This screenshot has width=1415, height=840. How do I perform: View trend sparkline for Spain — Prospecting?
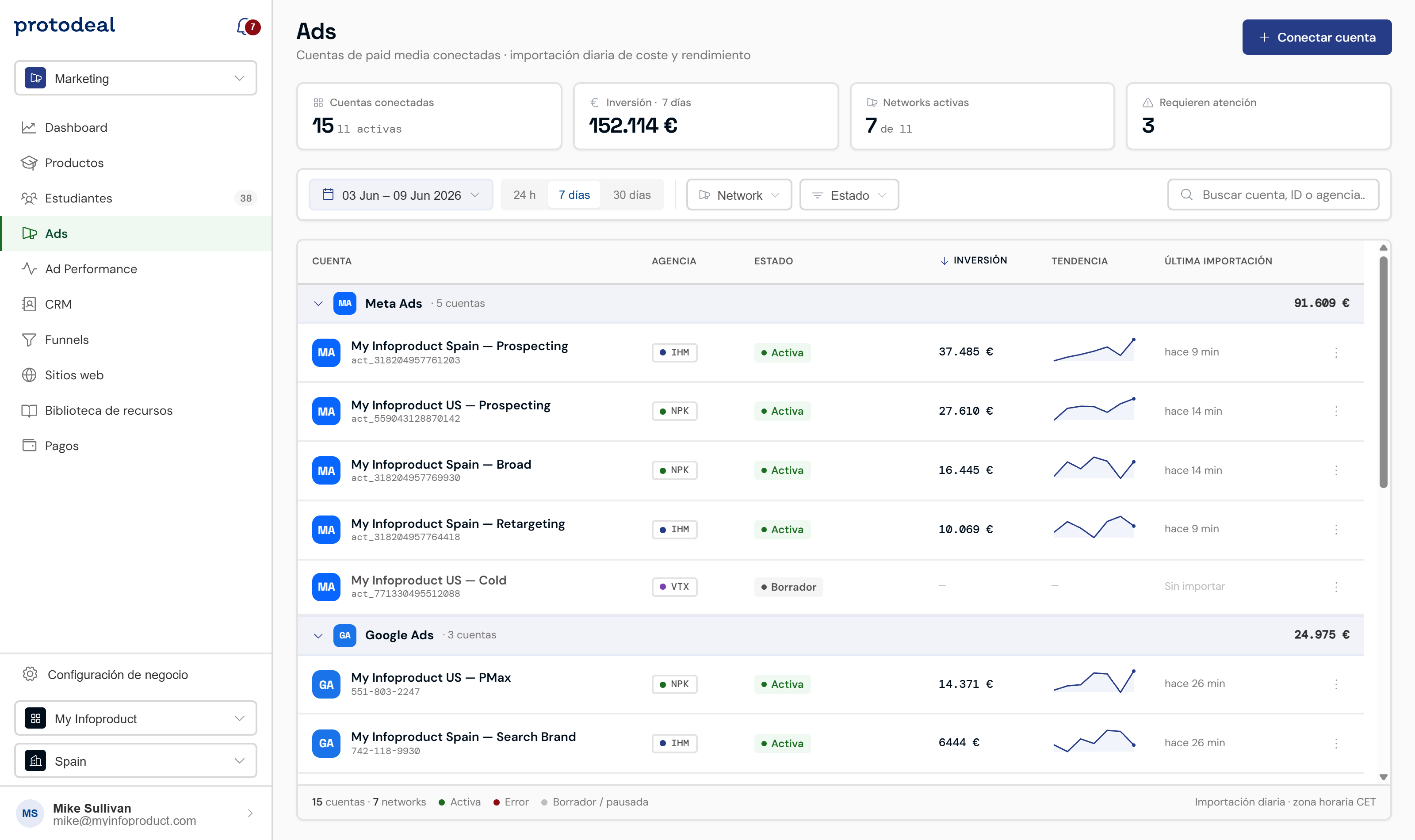[x=1094, y=351]
